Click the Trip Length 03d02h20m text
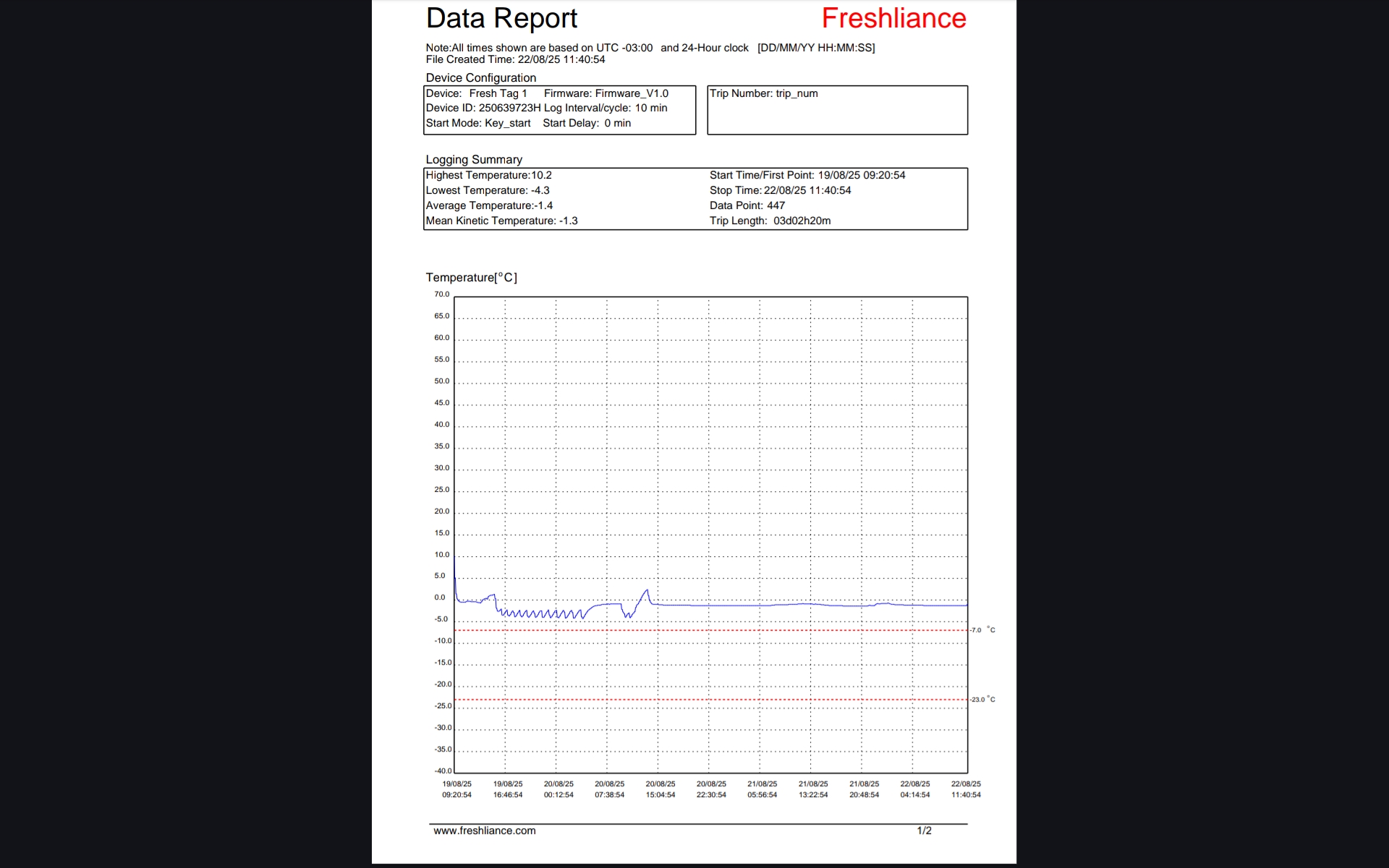This screenshot has height=868, width=1389. coord(770,221)
